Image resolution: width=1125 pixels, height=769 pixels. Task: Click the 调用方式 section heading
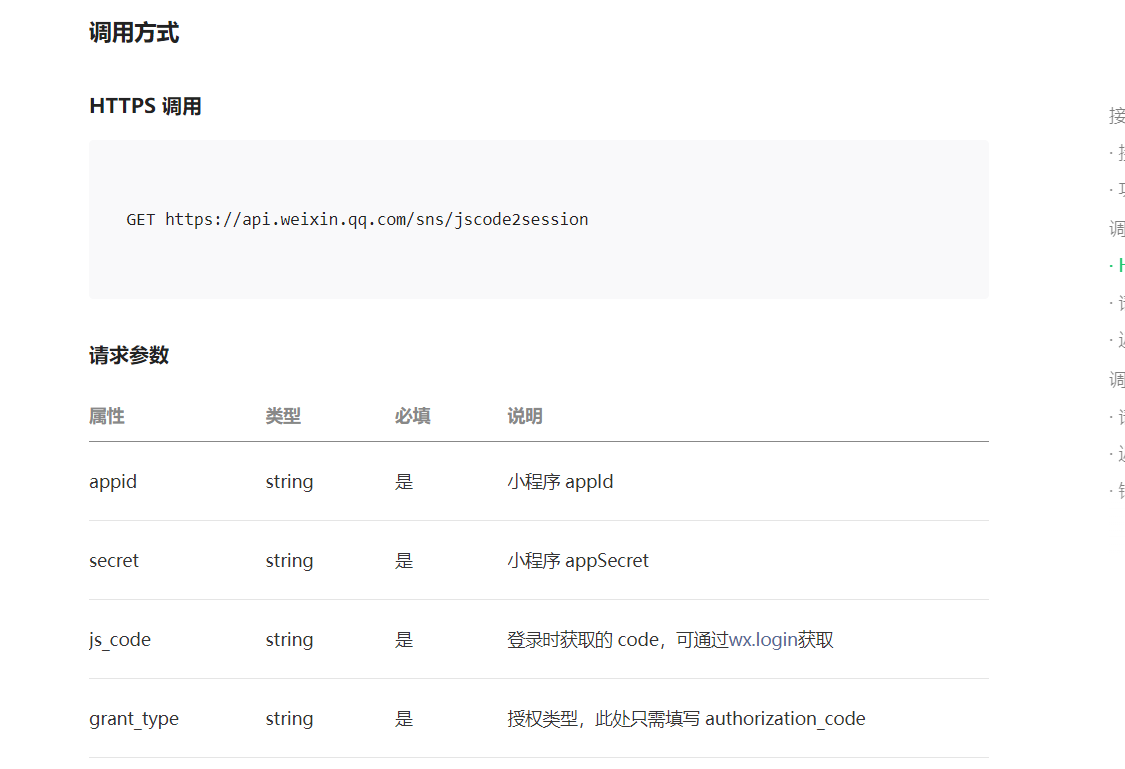(134, 33)
